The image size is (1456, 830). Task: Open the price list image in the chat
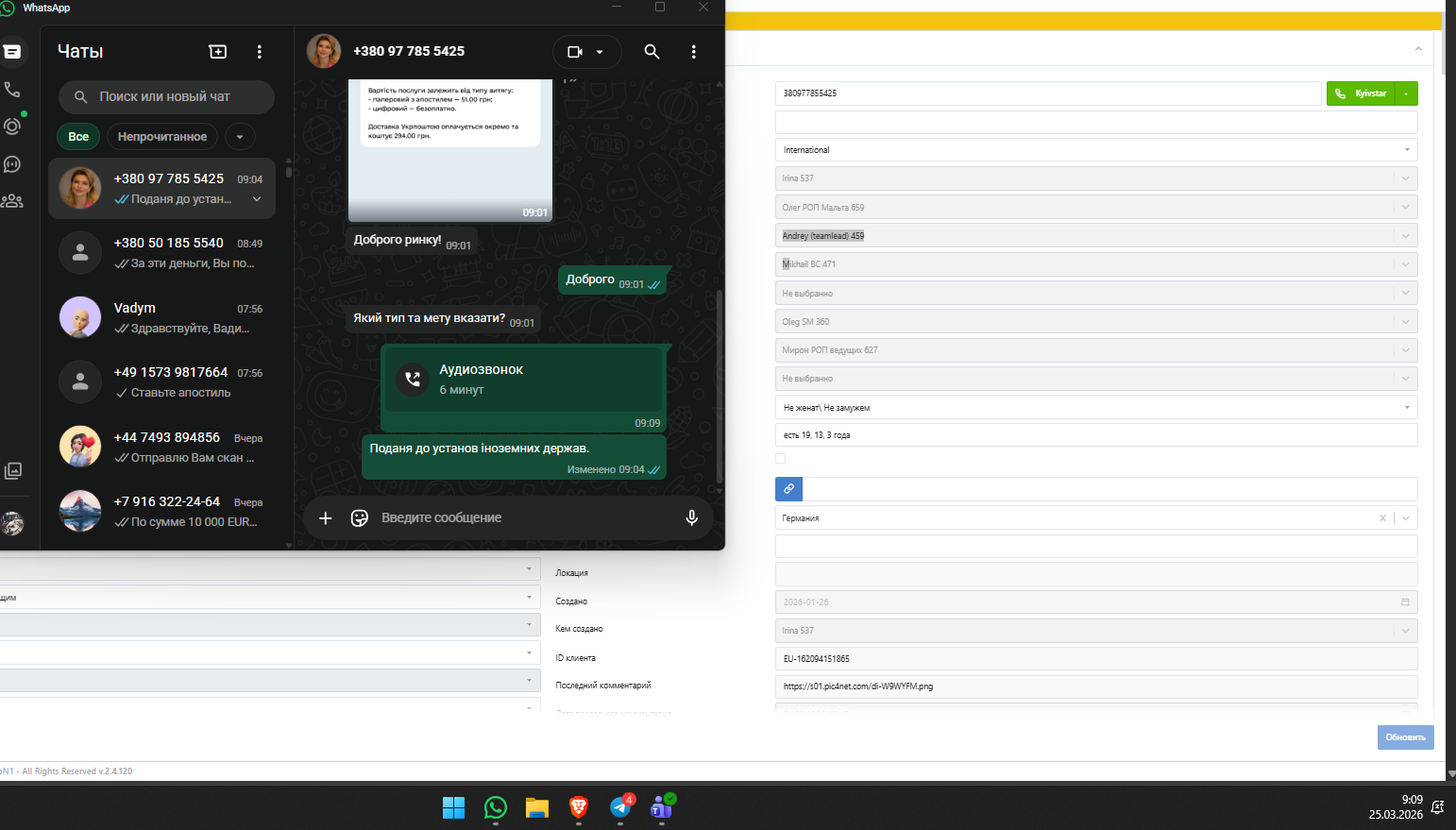449,149
